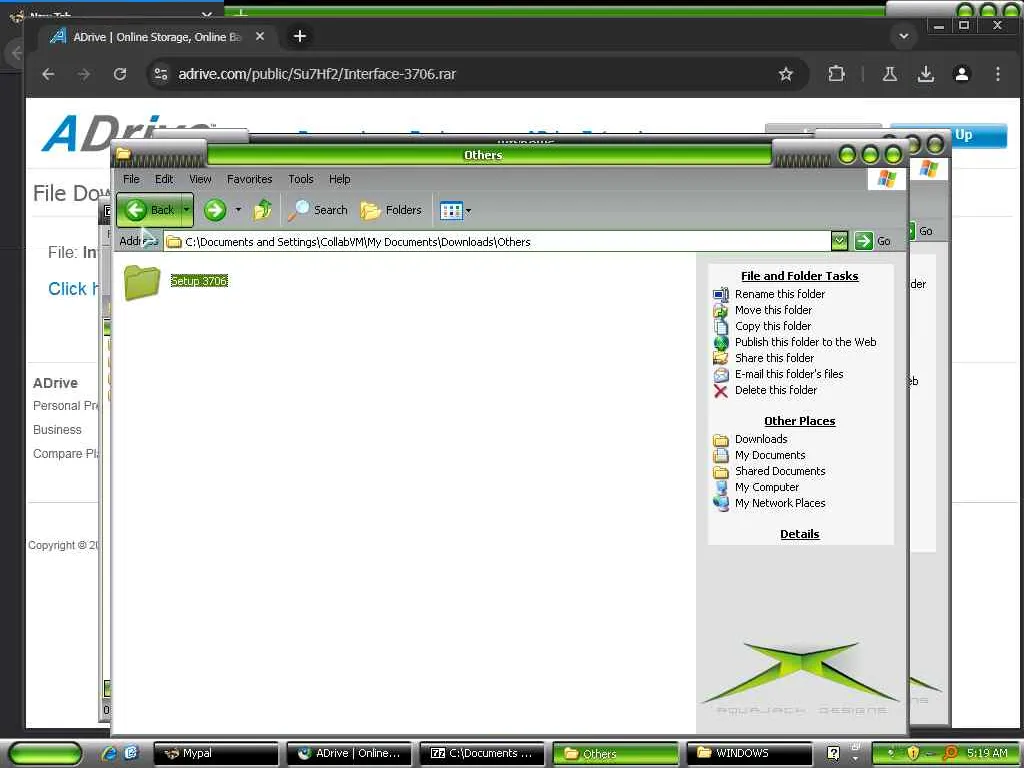Click the security shield tray icon
The height and width of the screenshot is (768, 1024).
(913, 753)
